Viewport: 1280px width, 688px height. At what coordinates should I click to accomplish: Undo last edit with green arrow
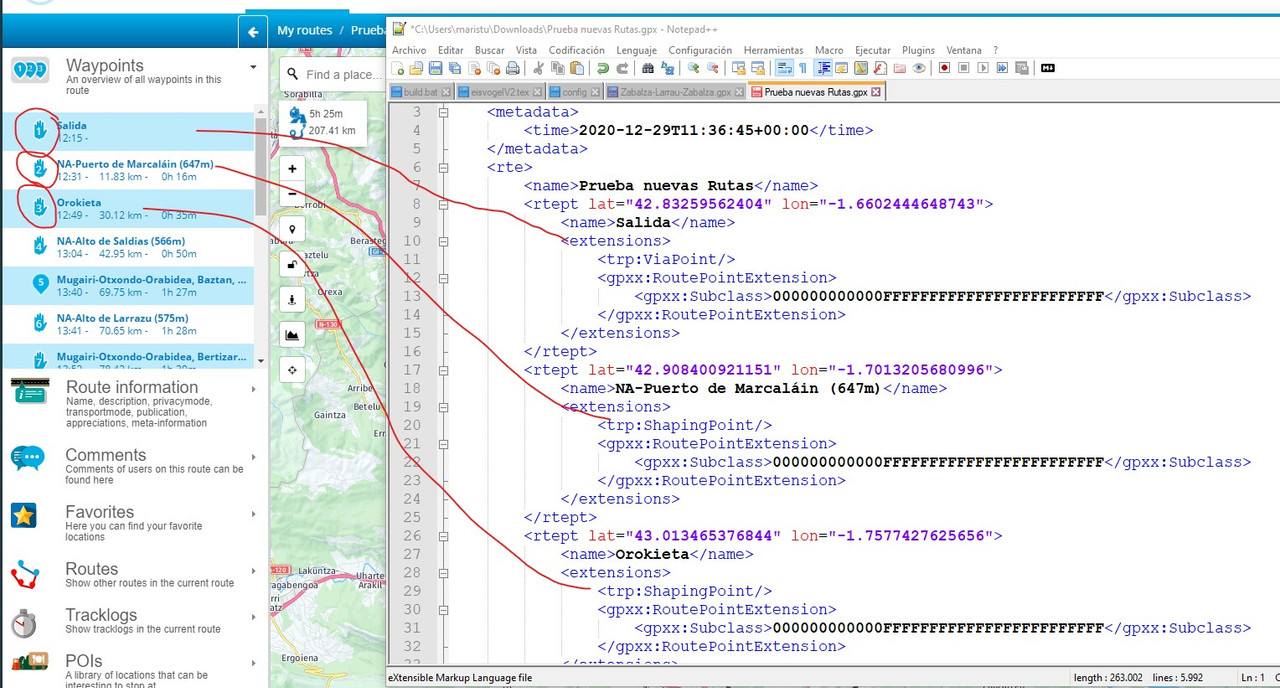(603, 68)
